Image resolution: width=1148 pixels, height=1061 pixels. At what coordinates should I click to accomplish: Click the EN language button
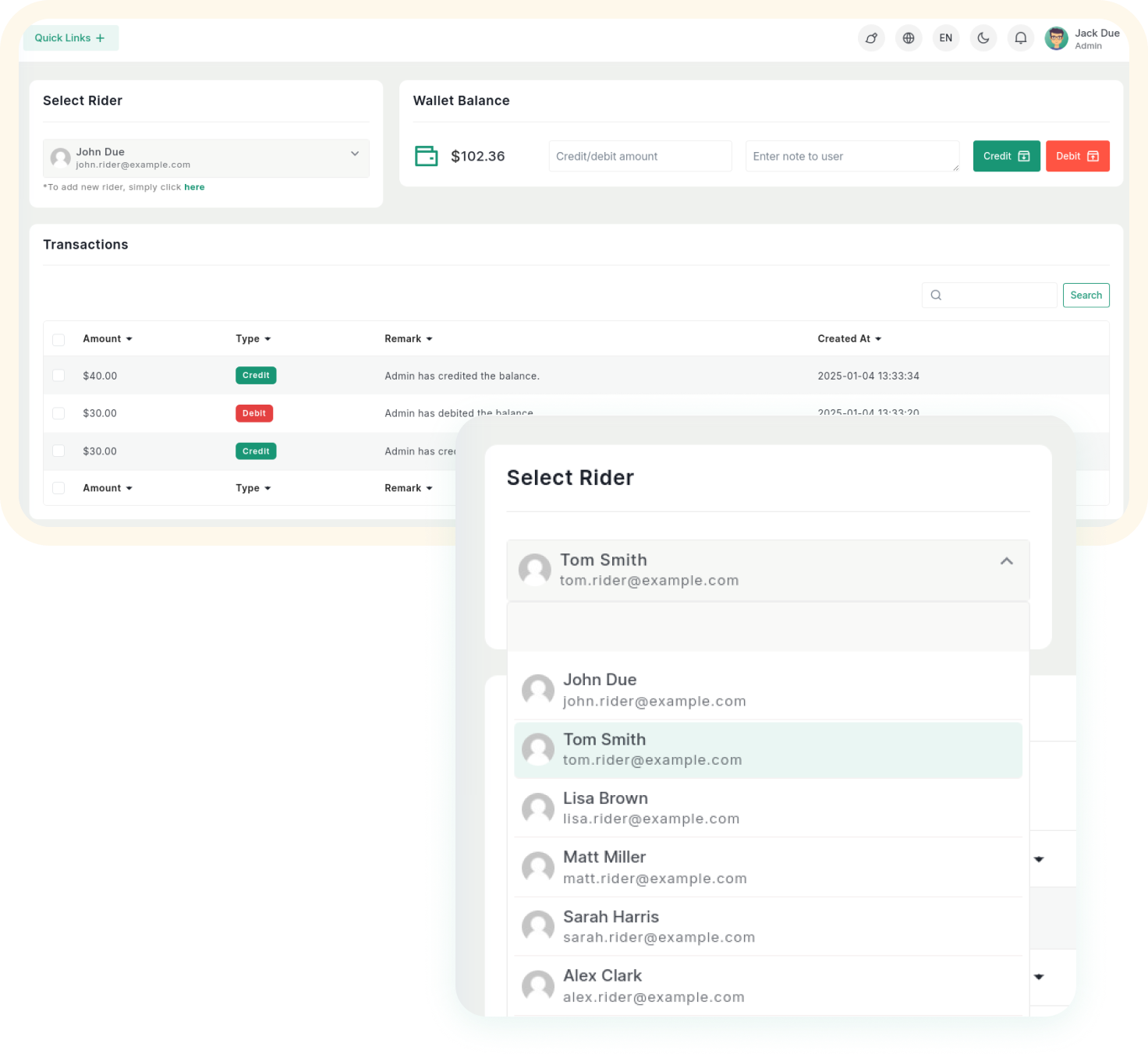tap(946, 38)
